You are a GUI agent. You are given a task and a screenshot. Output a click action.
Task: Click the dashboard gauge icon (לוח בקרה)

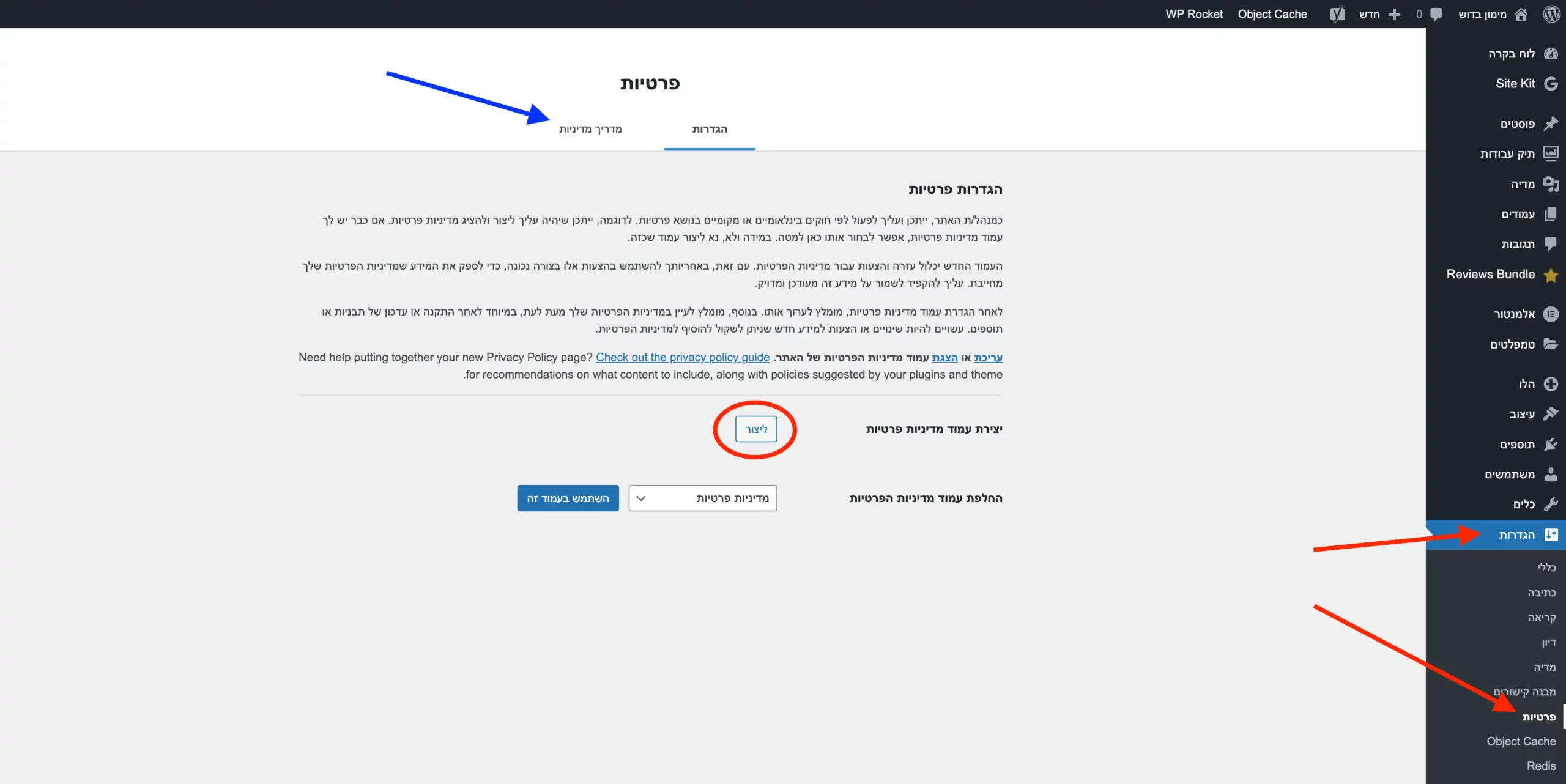[x=1551, y=54]
